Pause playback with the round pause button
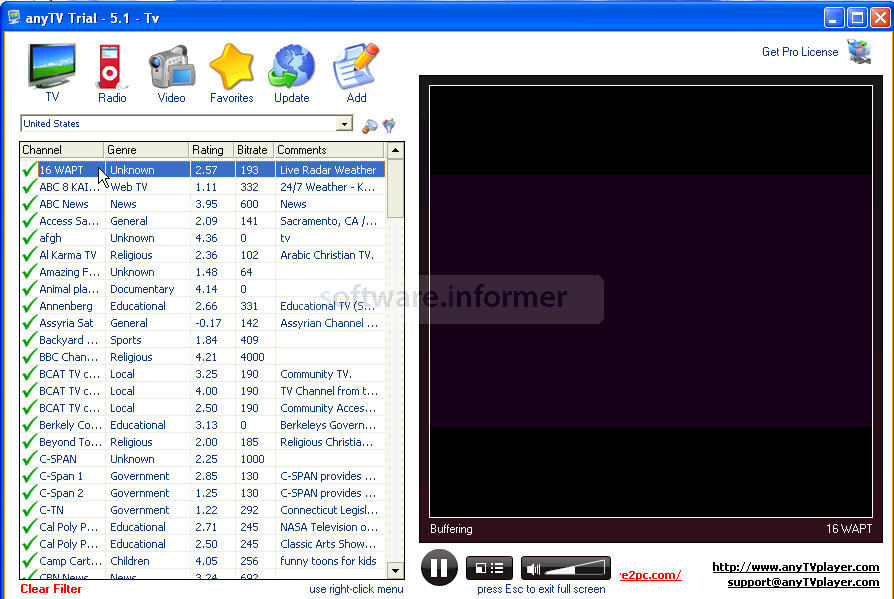This screenshot has width=894, height=599. click(439, 568)
